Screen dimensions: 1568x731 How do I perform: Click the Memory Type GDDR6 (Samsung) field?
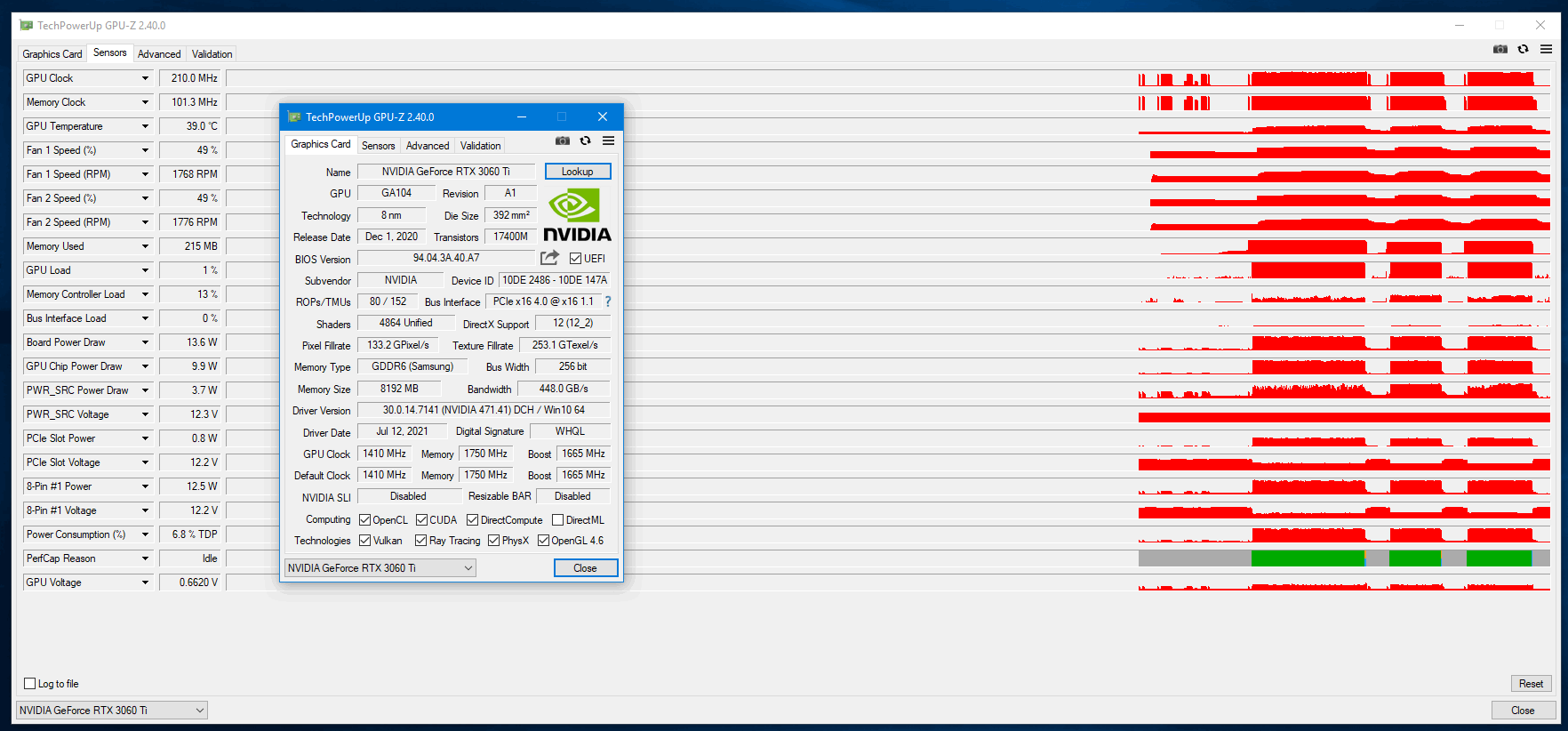tap(412, 366)
